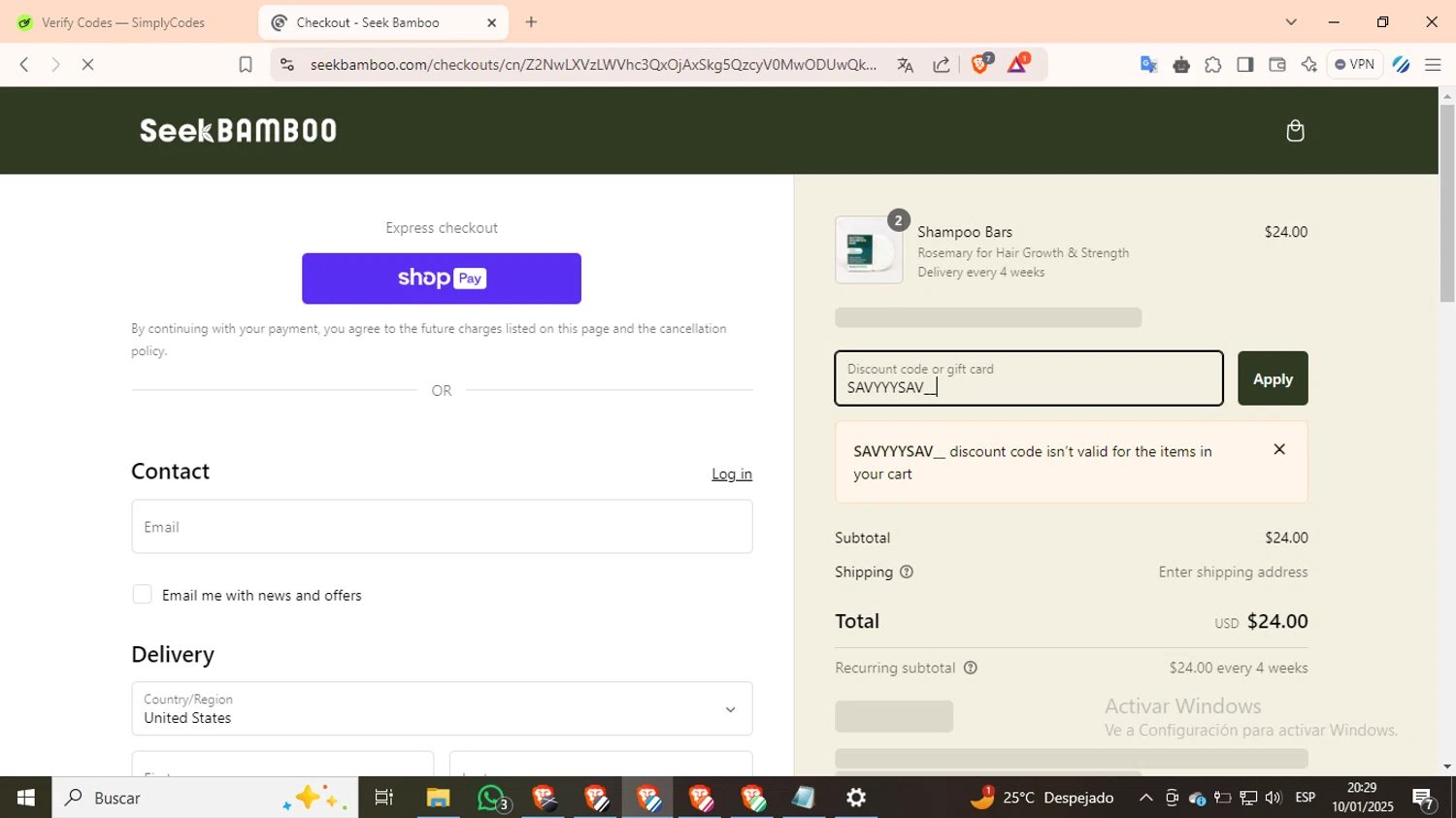The image size is (1456, 818).
Task: Select the Checkout - Seek Bamboo tab
Action: coord(382,22)
